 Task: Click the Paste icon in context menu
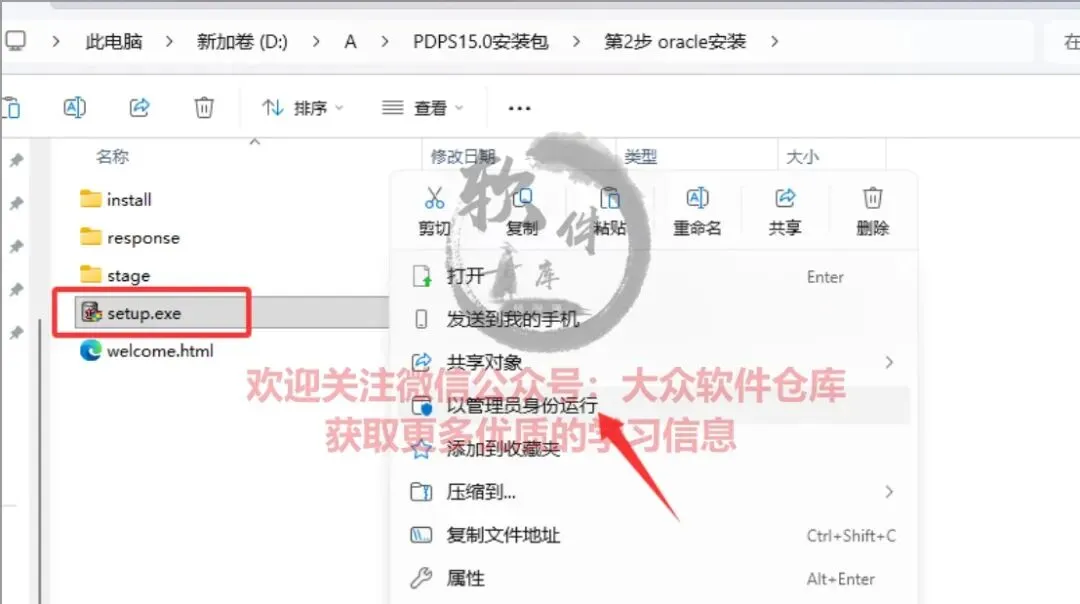pyautogui.click(x=610, y=198)
